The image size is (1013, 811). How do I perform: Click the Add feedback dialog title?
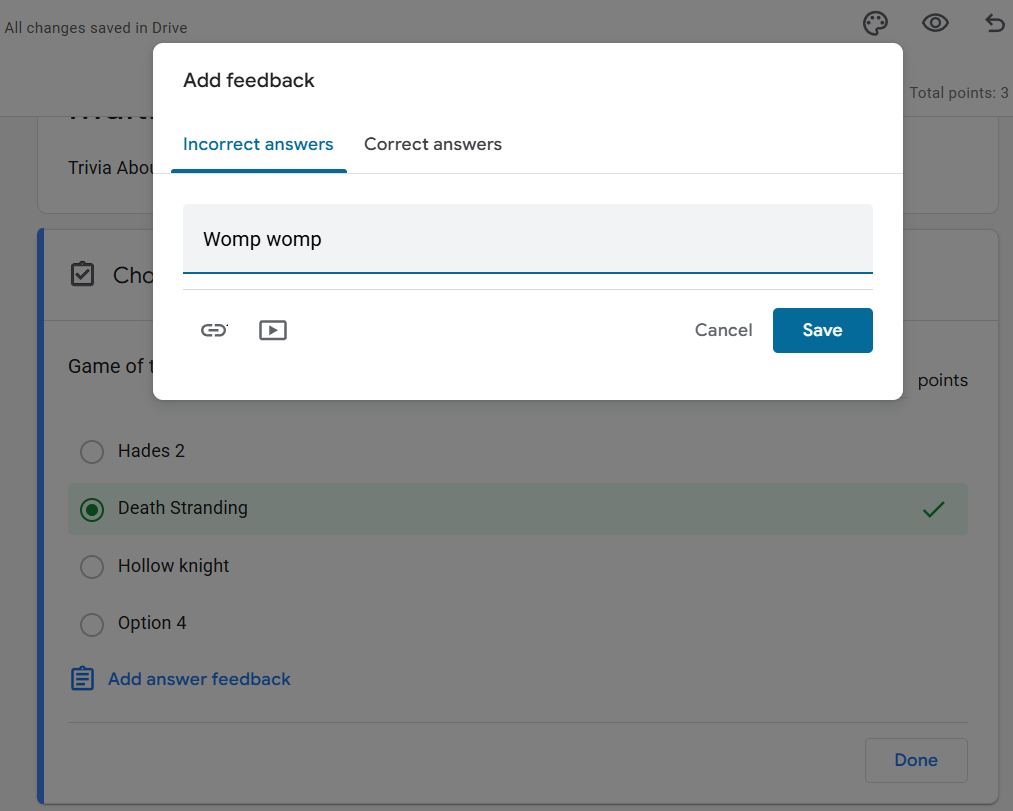[x=249, y=80]
